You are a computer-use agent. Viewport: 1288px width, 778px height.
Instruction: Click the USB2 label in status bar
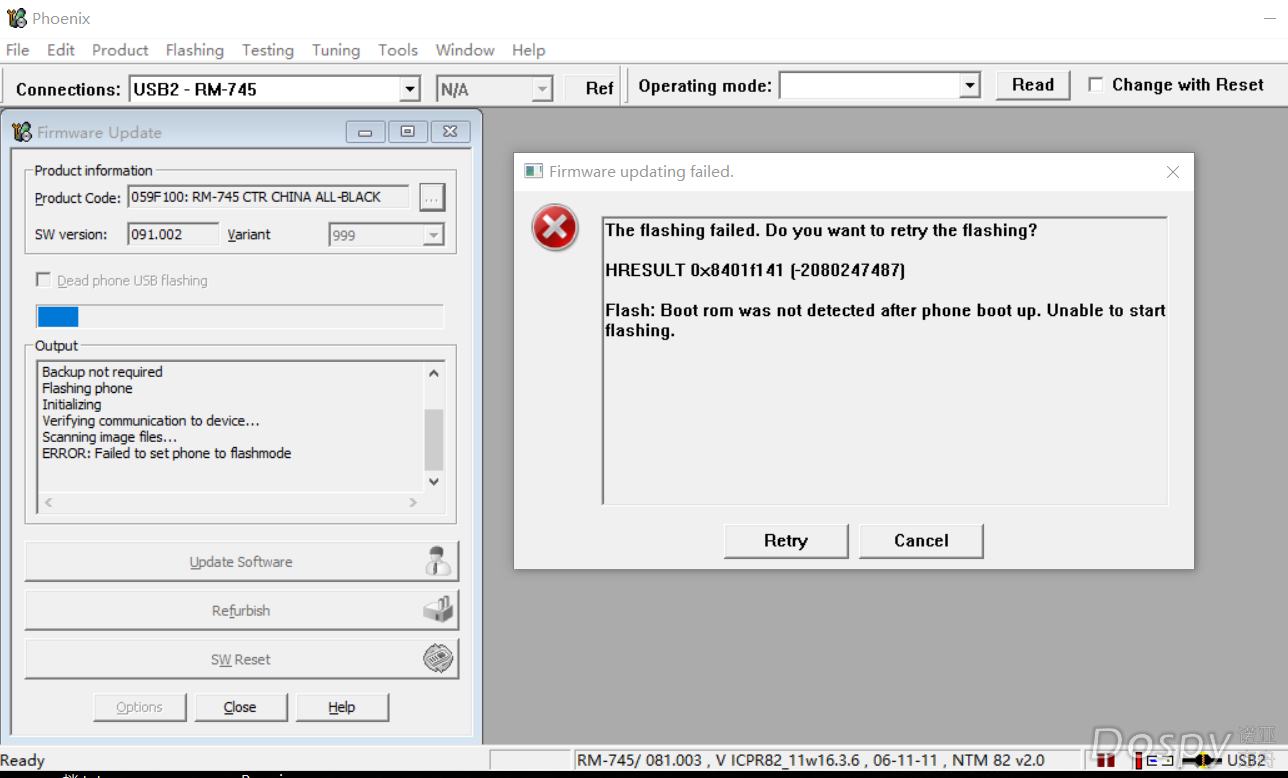(1246, 761)
